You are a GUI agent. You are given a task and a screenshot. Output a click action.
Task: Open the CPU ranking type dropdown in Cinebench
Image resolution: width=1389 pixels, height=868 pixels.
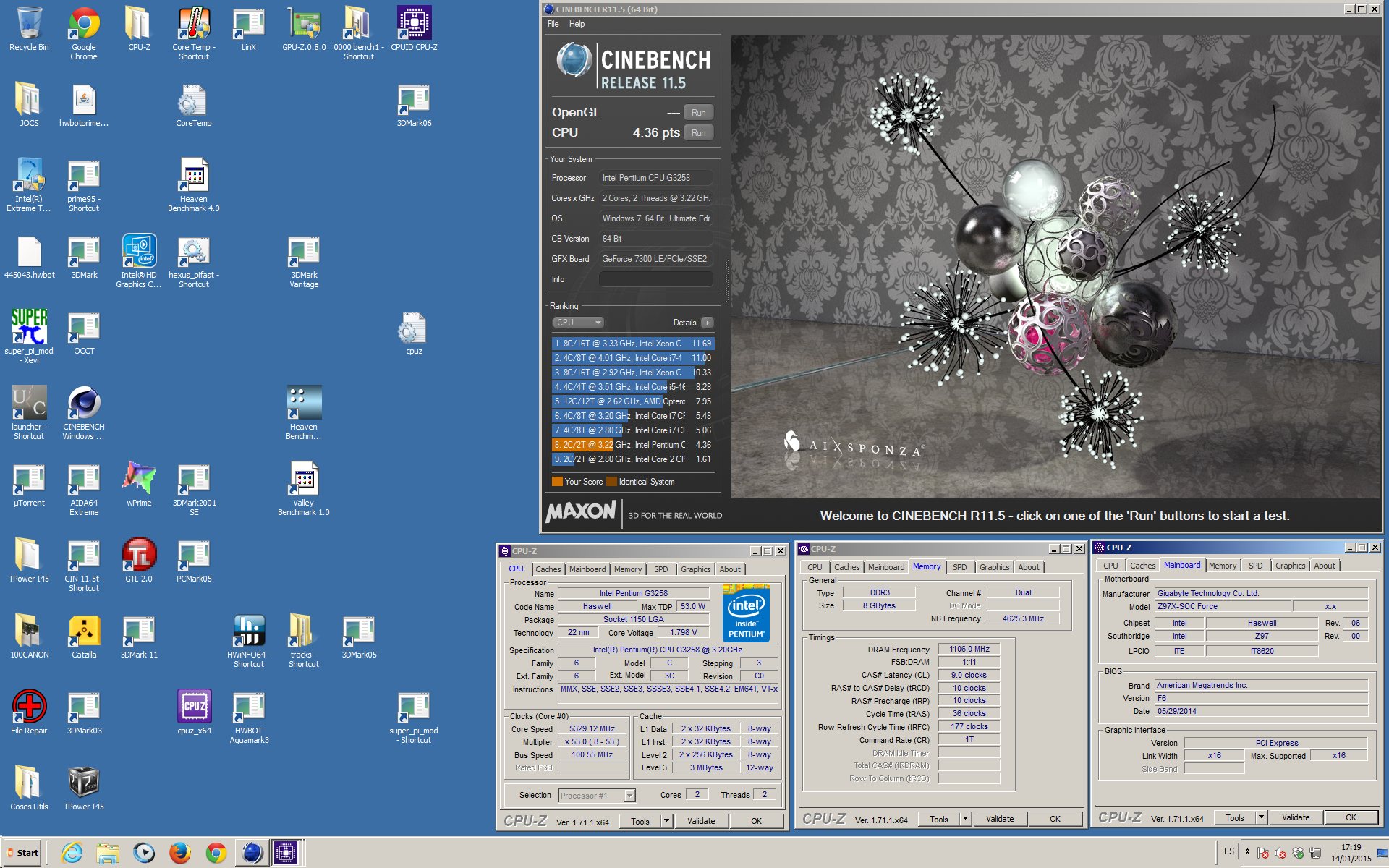(578, 323)
